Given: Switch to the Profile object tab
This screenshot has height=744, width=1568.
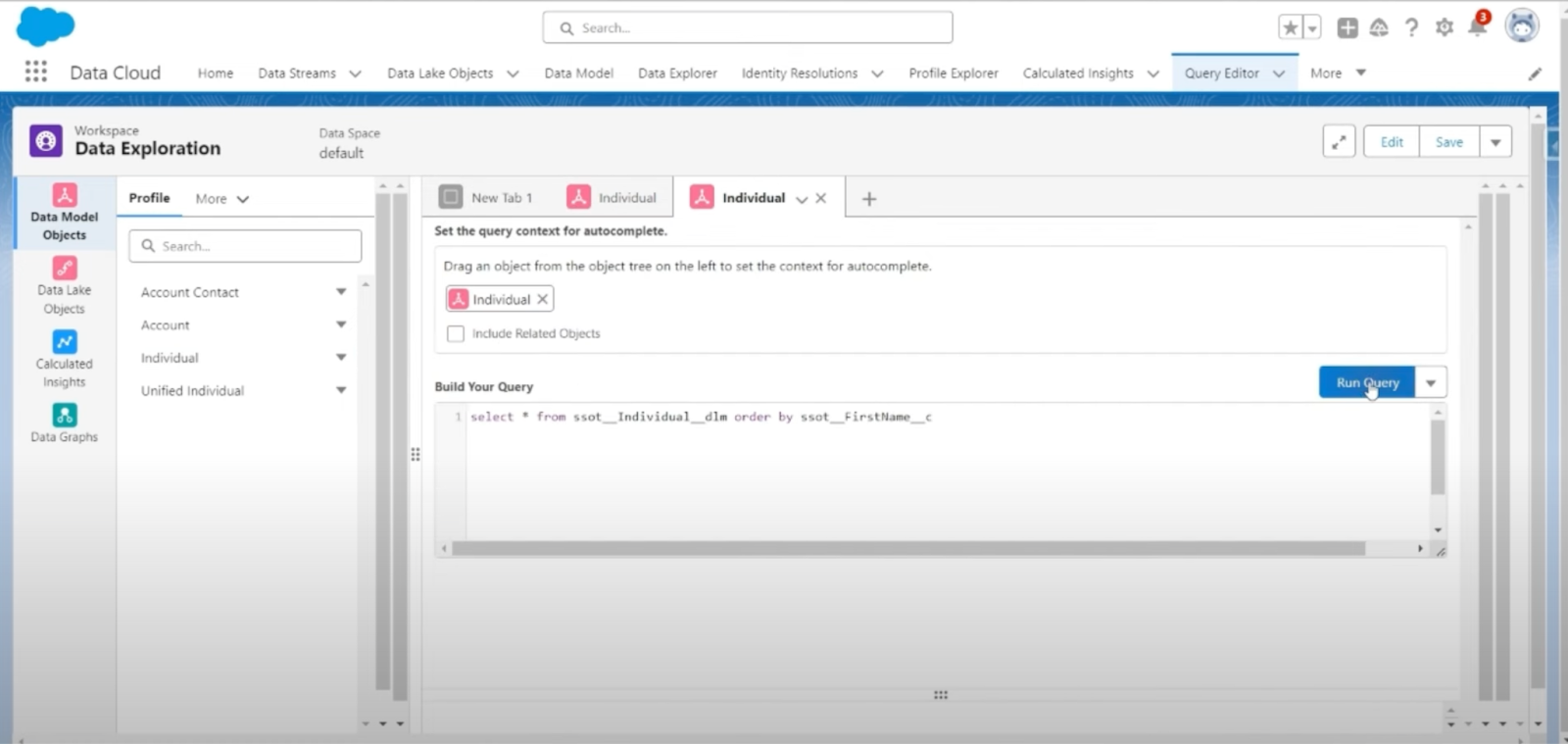Looking at the screenshot, I should 149,198.
